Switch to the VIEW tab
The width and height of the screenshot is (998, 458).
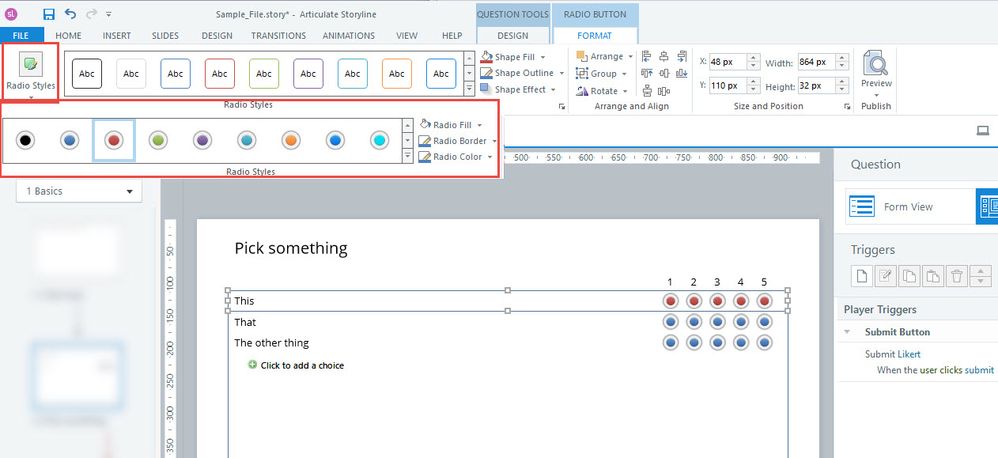pos(407,36)
